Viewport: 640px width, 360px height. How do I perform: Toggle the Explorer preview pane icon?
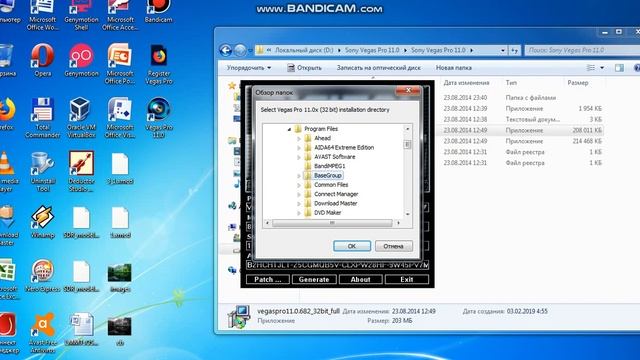pos(619,68)
